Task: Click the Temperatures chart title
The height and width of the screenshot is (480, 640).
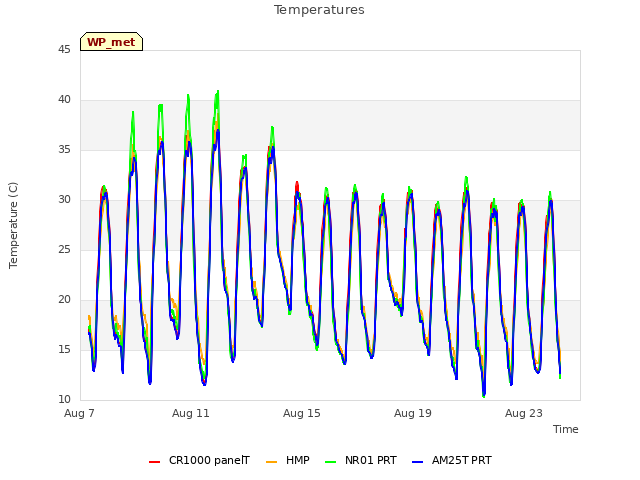Action: tap(319, 10)
